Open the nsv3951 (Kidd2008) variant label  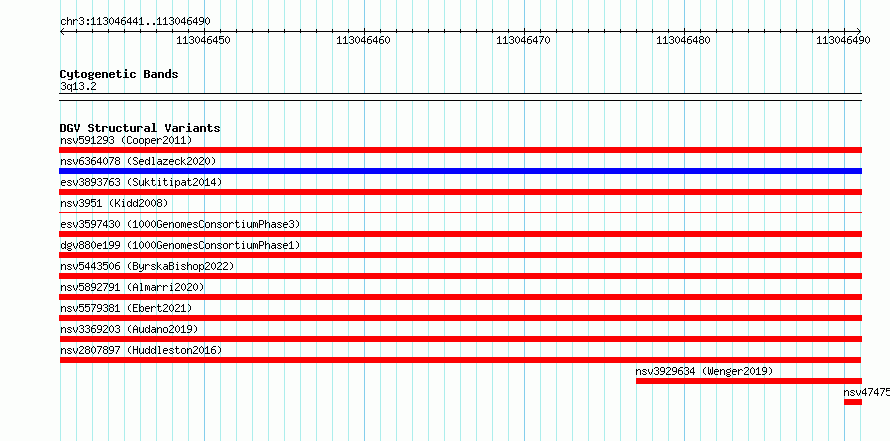(114, 203)
